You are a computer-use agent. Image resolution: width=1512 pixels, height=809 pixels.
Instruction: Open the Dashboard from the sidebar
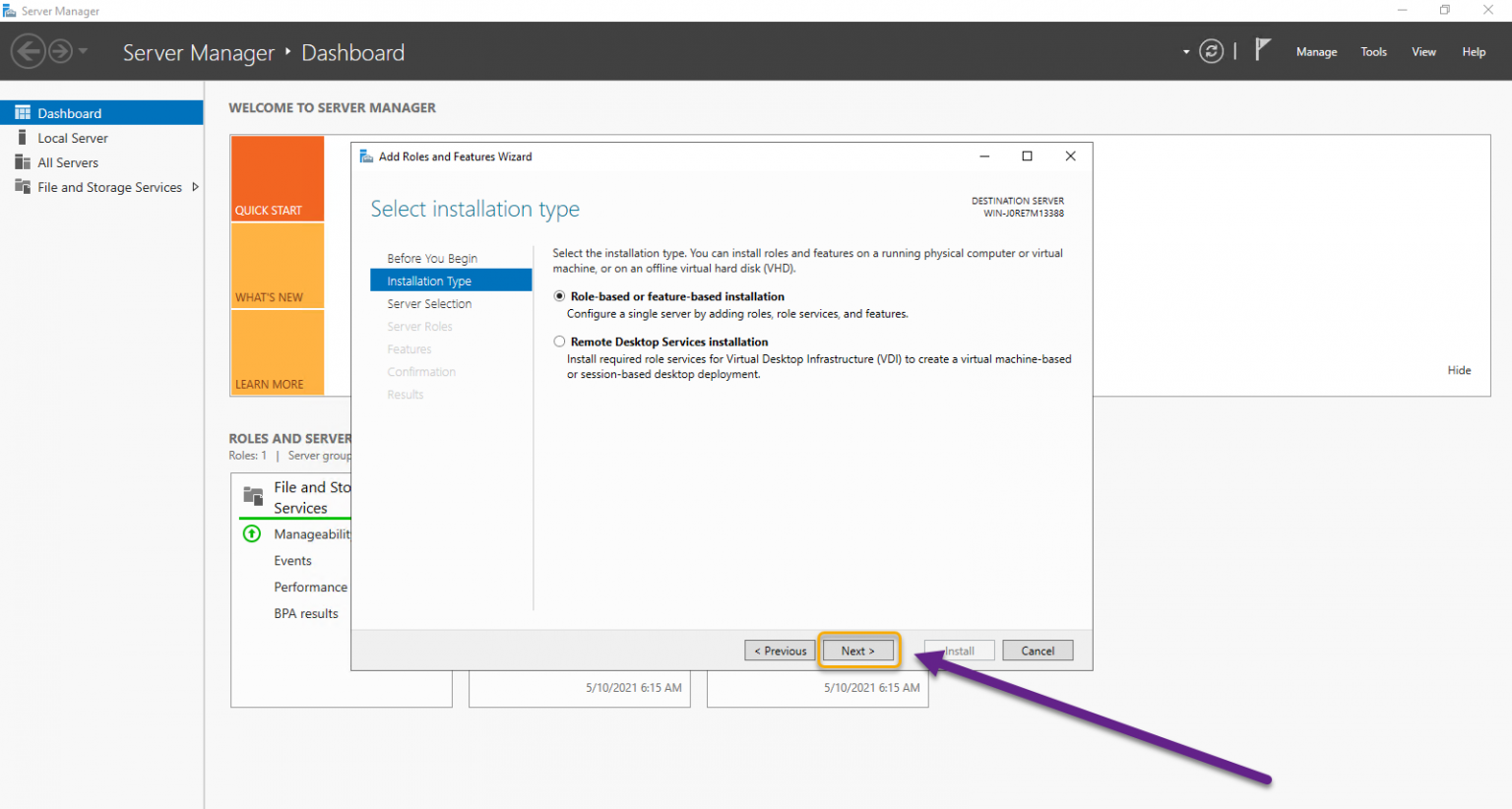[x=69, y=112]
